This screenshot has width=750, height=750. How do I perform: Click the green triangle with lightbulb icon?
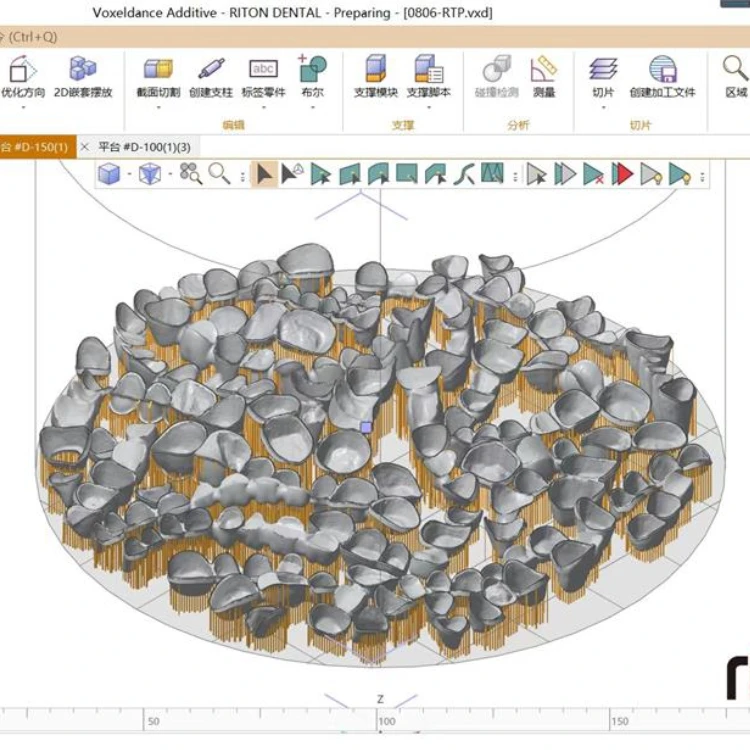pos(680,174)
